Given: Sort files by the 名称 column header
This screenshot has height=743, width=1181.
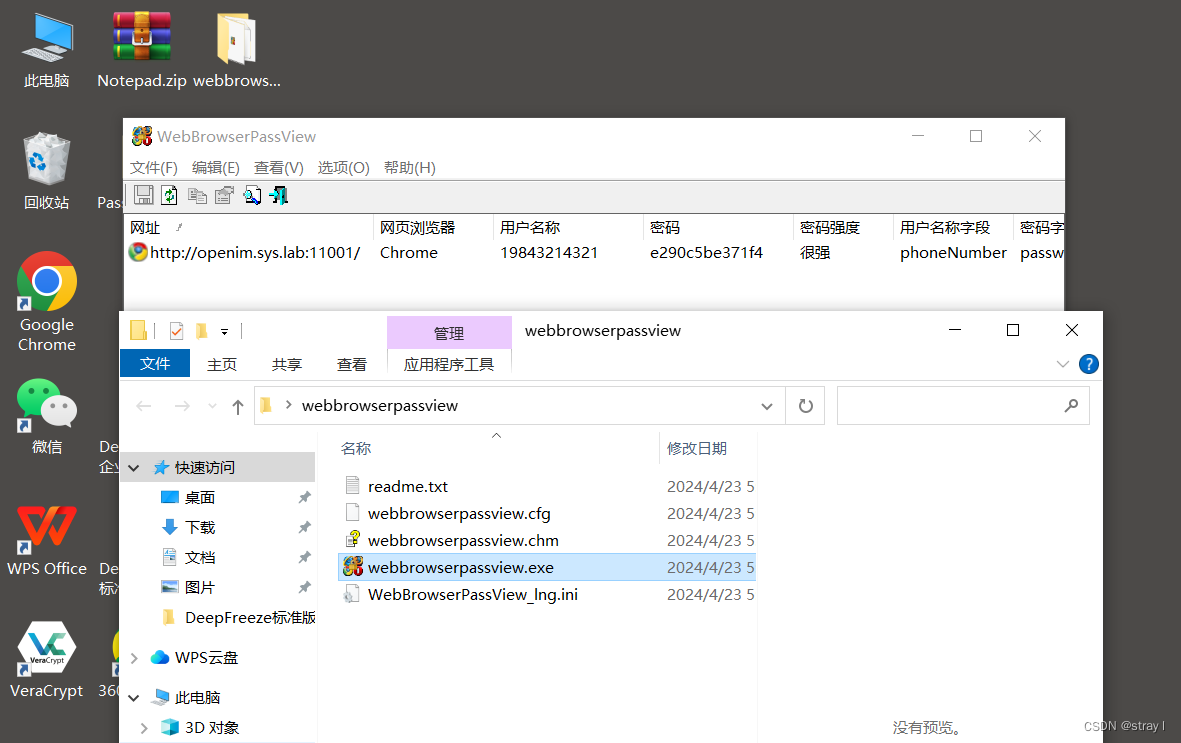Looking at the screenshot, I should [x=497, y=448].
